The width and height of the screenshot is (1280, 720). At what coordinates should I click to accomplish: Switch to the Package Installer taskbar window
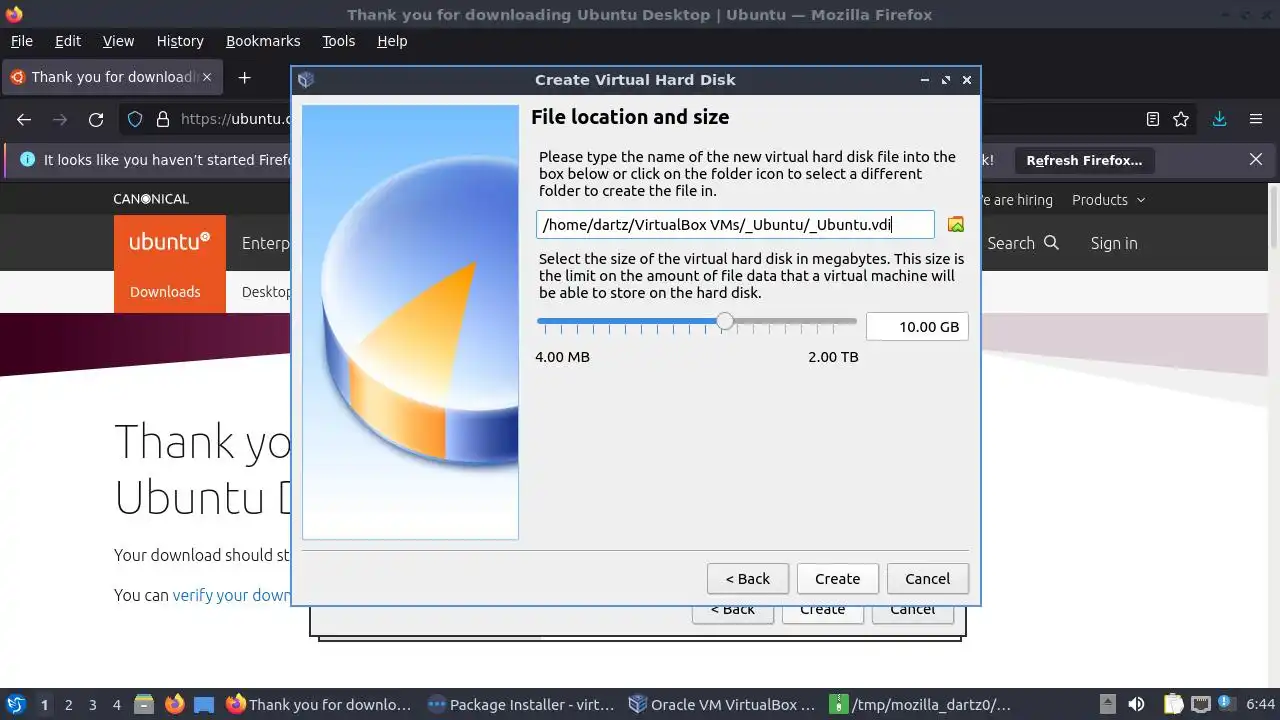[520, 704]
